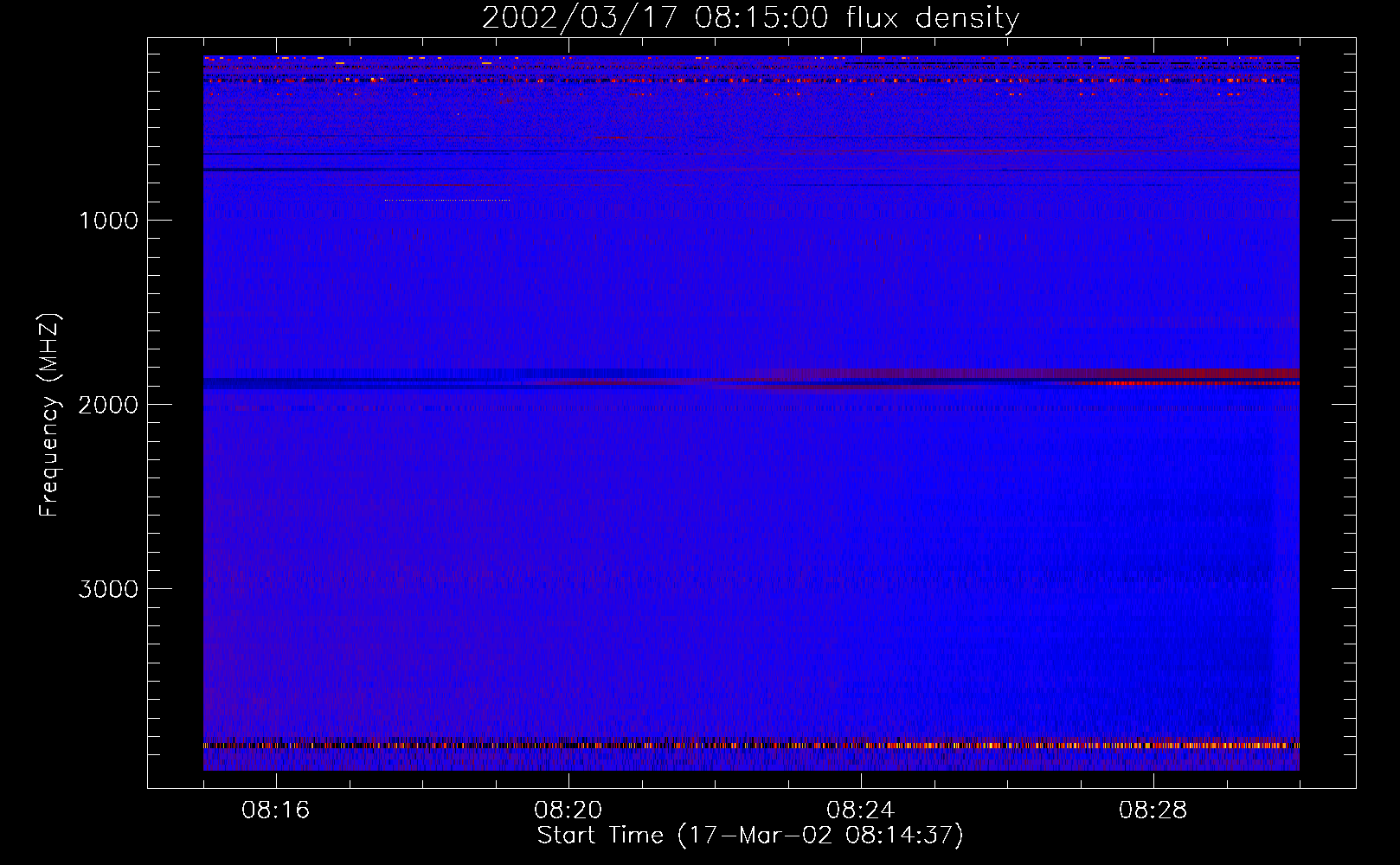This screenshot has height=865, width=1400.
Task: Click the 08:24 time tick label
Action: [x=861, y=811]
